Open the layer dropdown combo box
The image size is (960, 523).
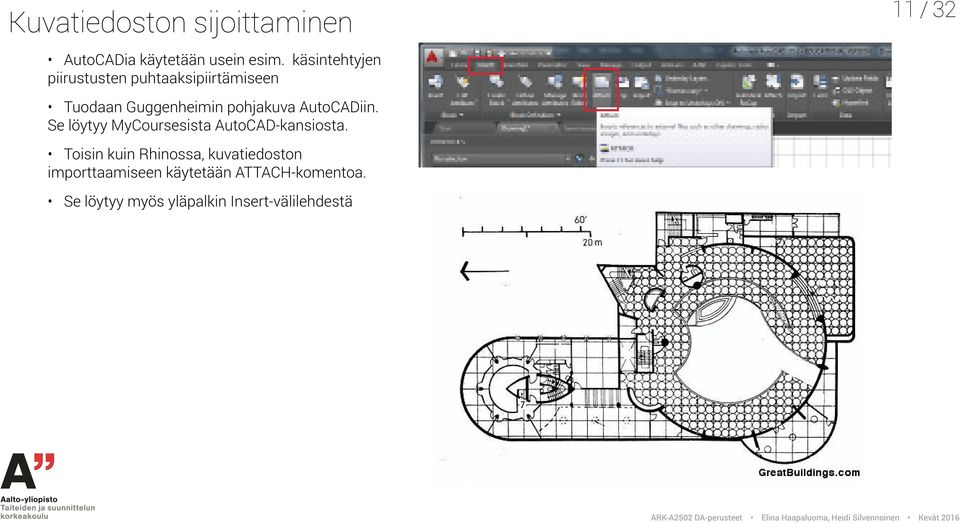coord(500,159)
